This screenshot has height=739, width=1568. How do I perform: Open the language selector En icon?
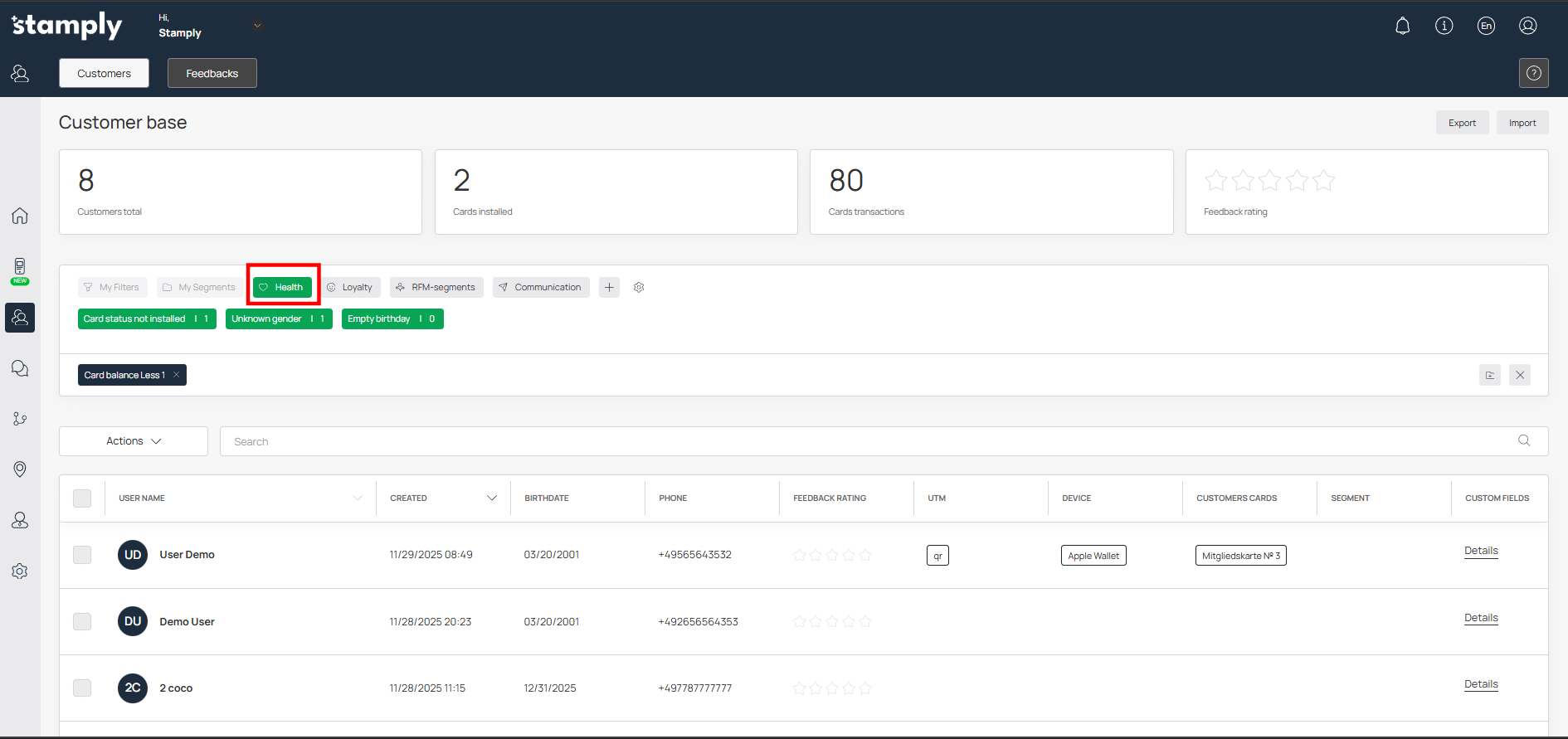pos(1486,27)
